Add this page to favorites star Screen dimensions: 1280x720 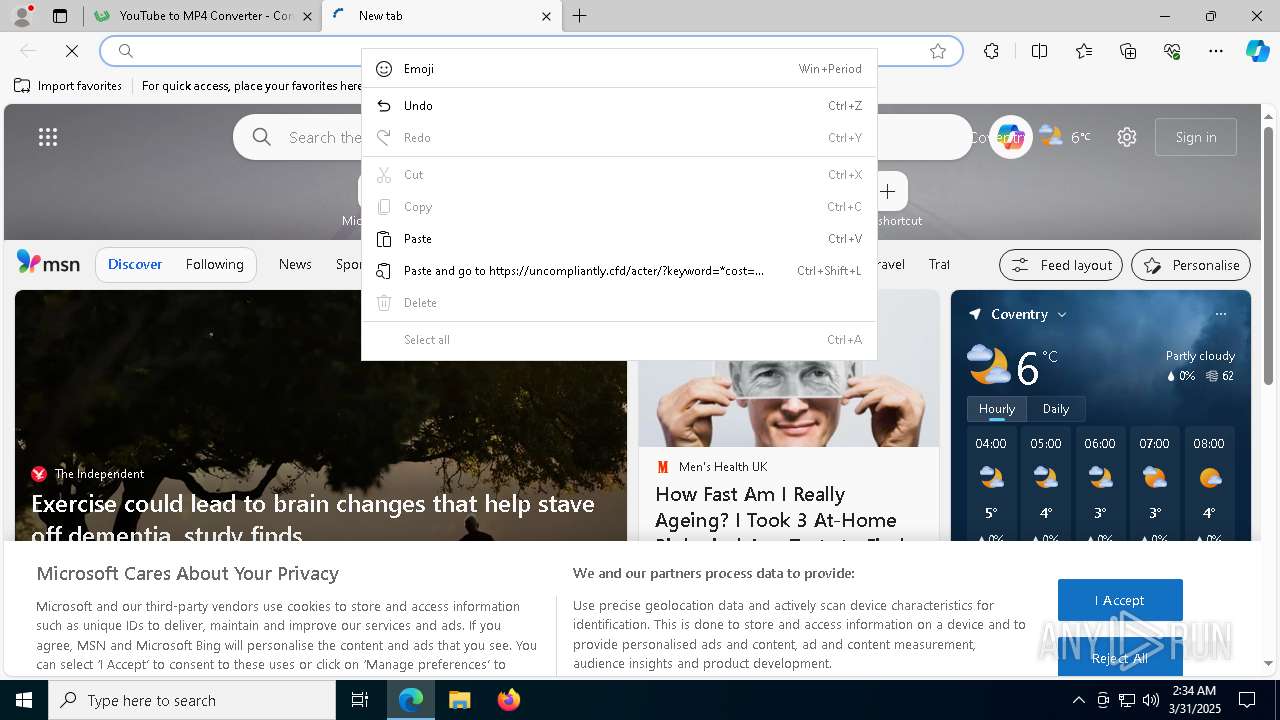click(938, 51)
